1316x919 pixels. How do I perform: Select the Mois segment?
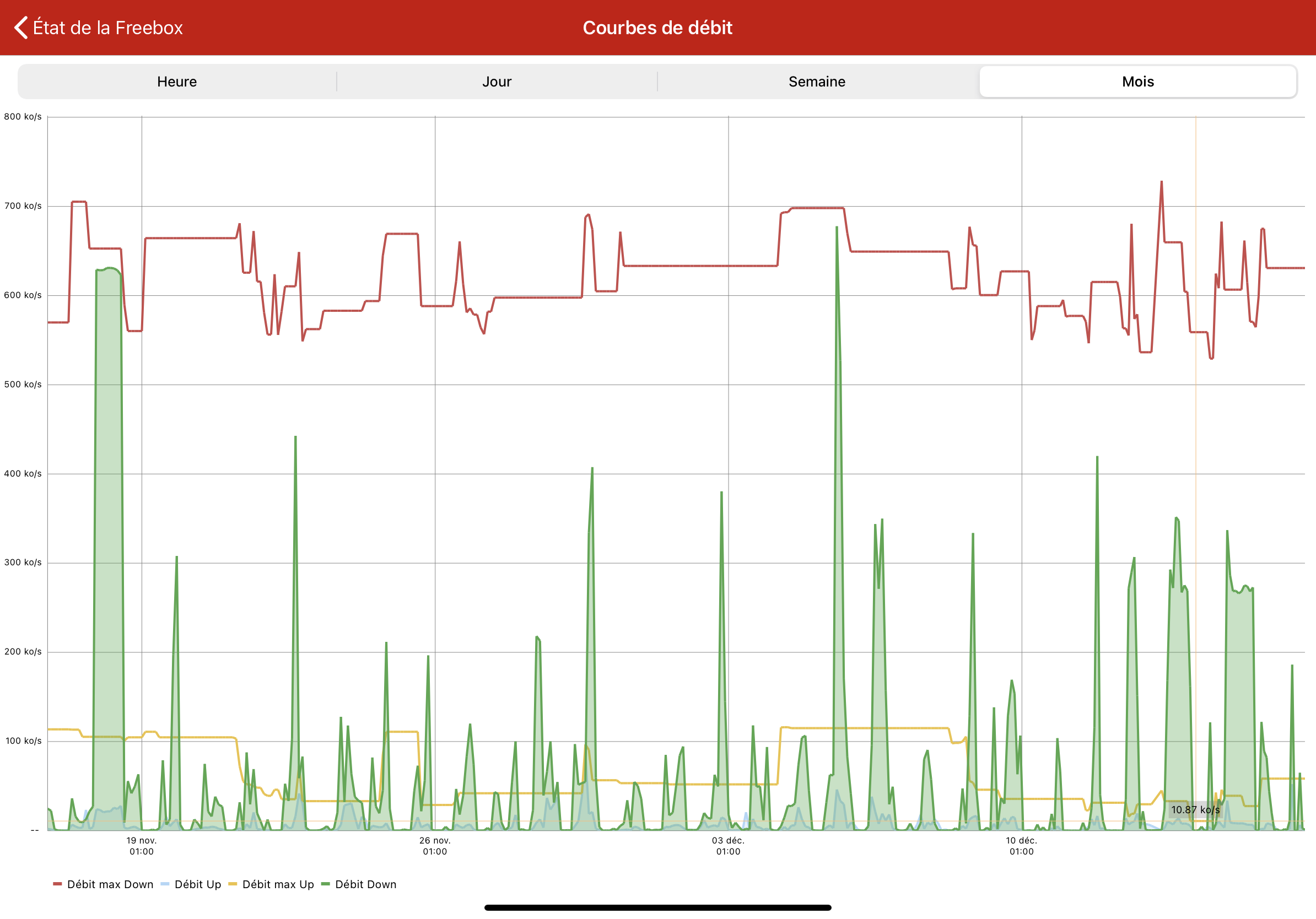(x=1137, y=82)
